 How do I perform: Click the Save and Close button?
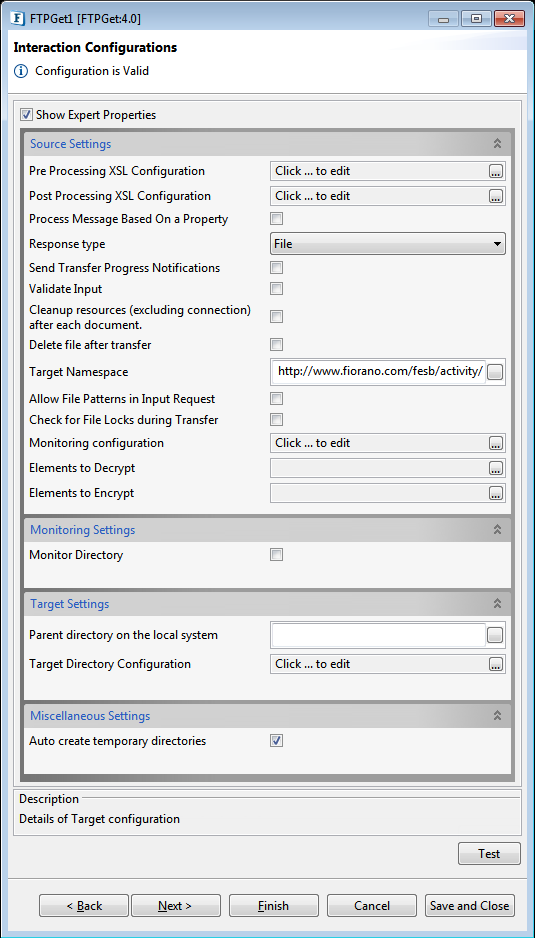tap(469, 906)
